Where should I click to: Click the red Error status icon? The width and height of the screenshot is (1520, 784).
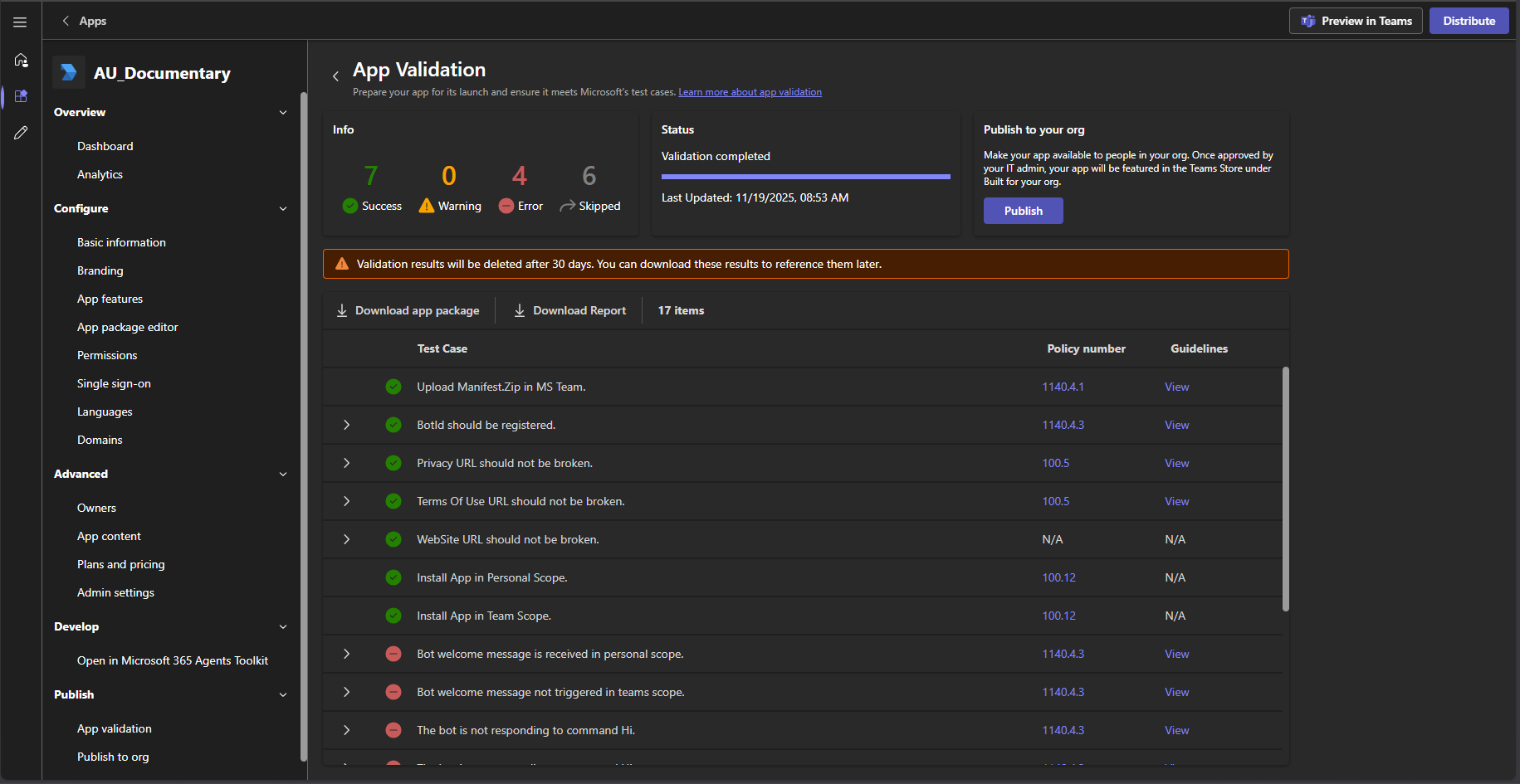coord(506,206)
